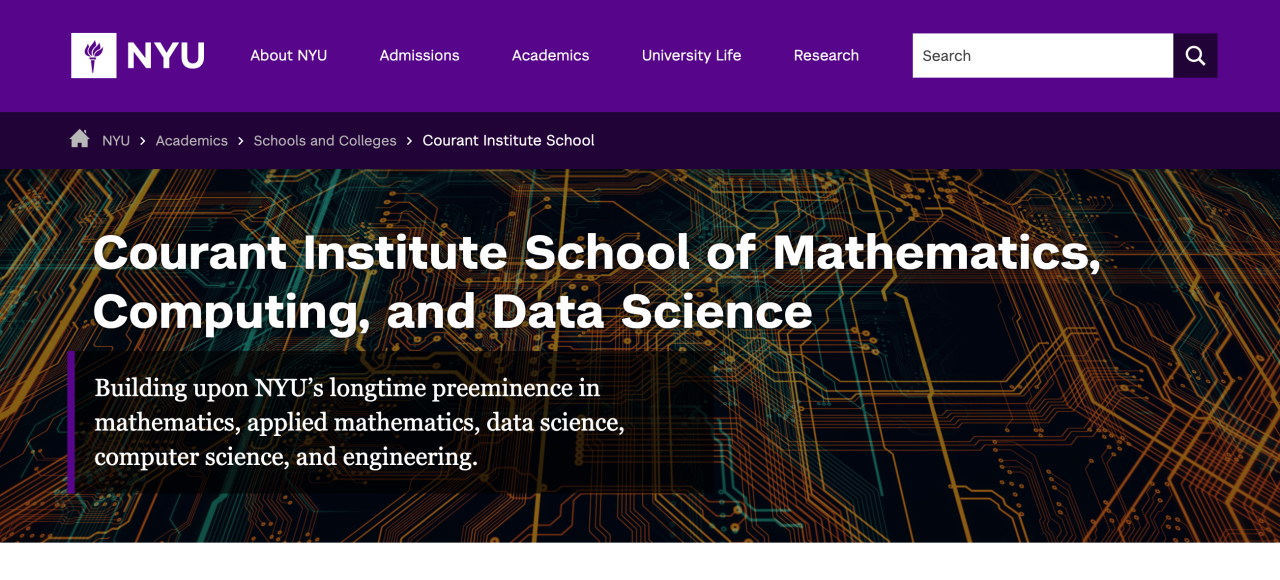
Task: Click the chevron before Courant Institute School
Action: tap(410, 141)
